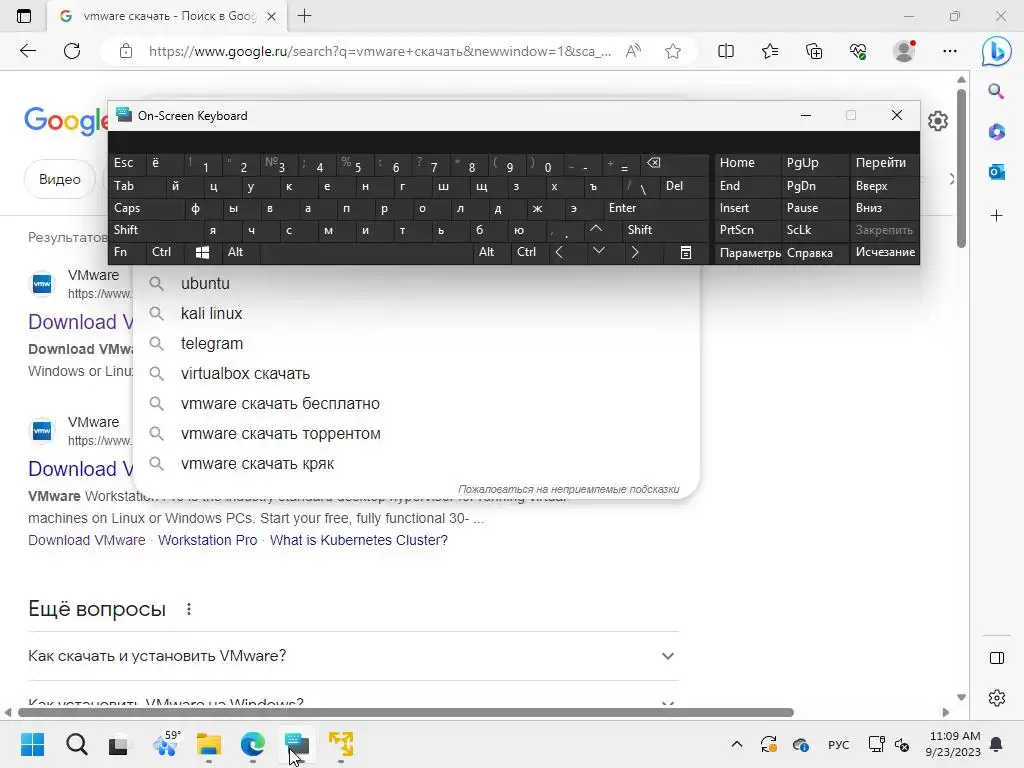Toggle left Alt key on keyboard

tap(242, 252)
